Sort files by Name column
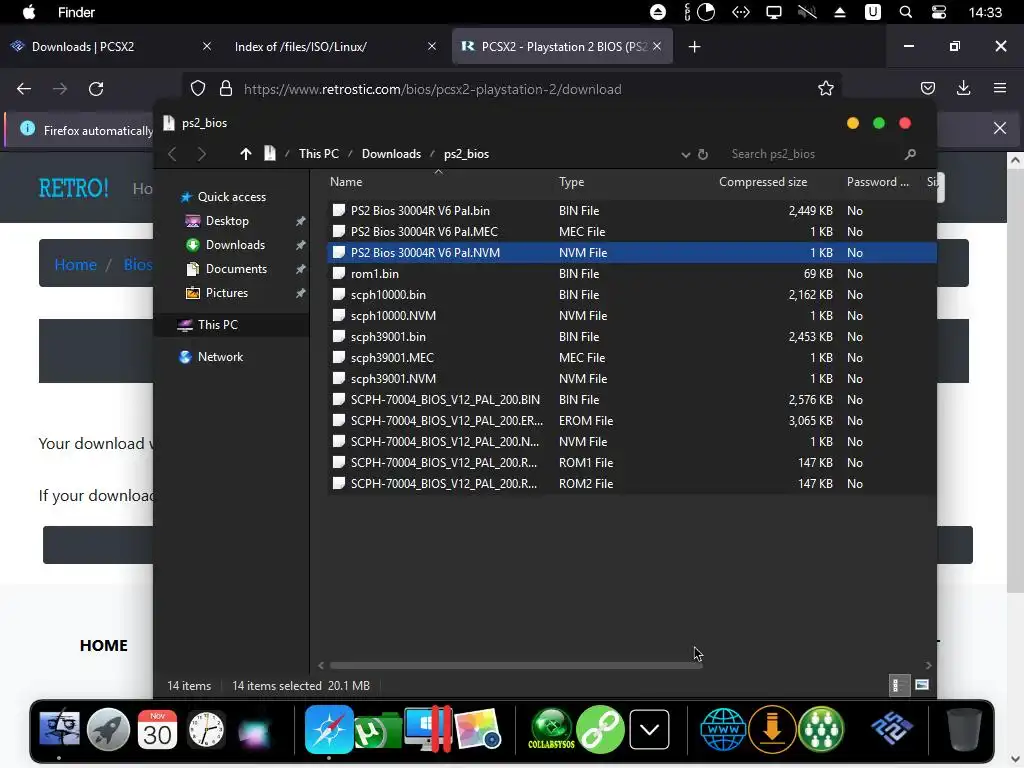Image resolution: width=1024 pixels, height=768 pixels. pos(346,182)
